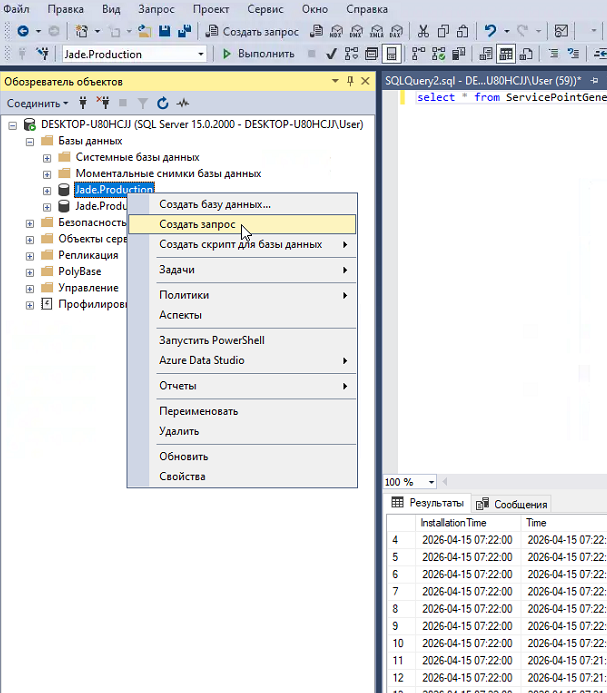Select Свойства in the context menu
The width and height of the screenshot is (607, 693).
[182, 477]
